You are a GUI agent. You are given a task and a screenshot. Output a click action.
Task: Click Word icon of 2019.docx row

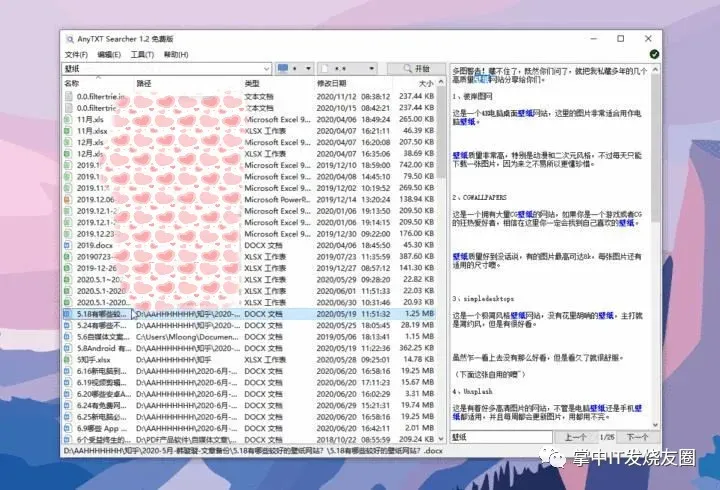point(68,245)
